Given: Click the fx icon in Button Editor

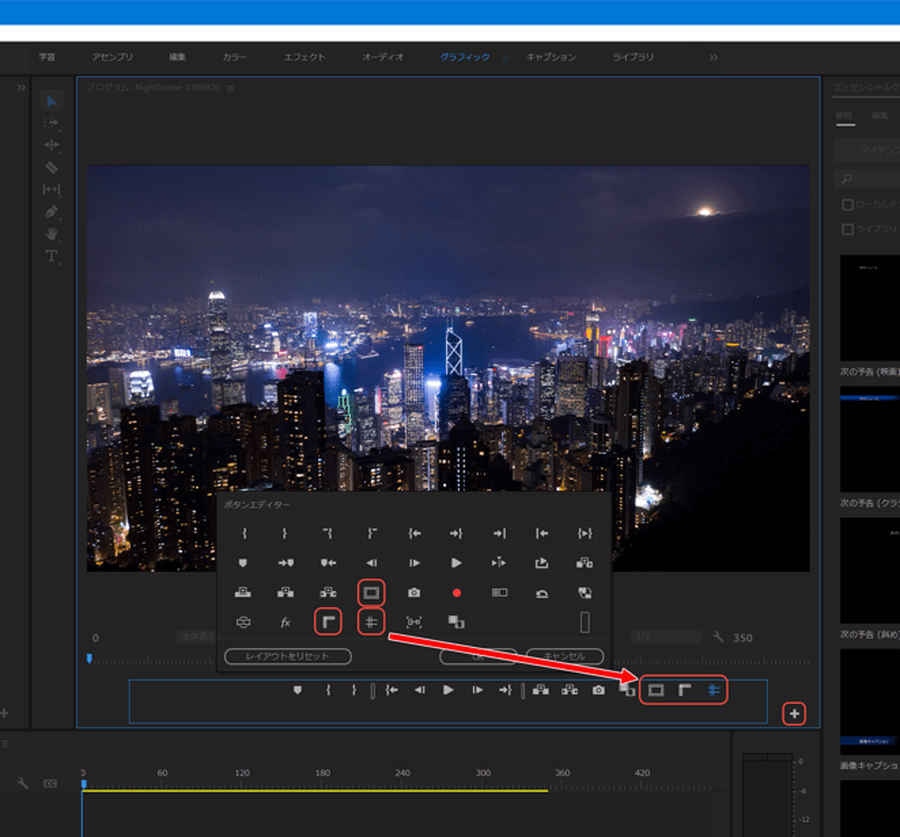Looking at the screenshot, I should click(285, 622).
